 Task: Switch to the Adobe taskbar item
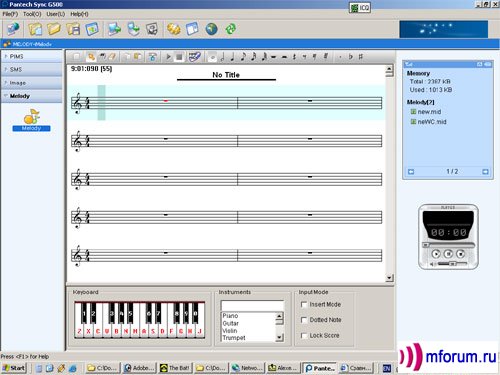coord(139,368)
